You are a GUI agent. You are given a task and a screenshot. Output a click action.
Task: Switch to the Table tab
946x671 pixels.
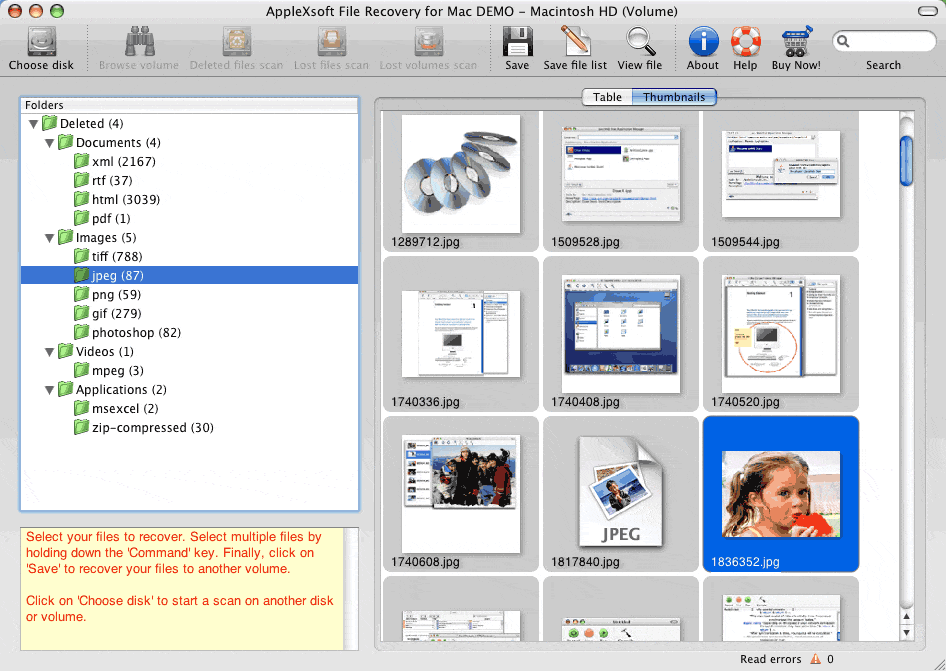[607, 97]
